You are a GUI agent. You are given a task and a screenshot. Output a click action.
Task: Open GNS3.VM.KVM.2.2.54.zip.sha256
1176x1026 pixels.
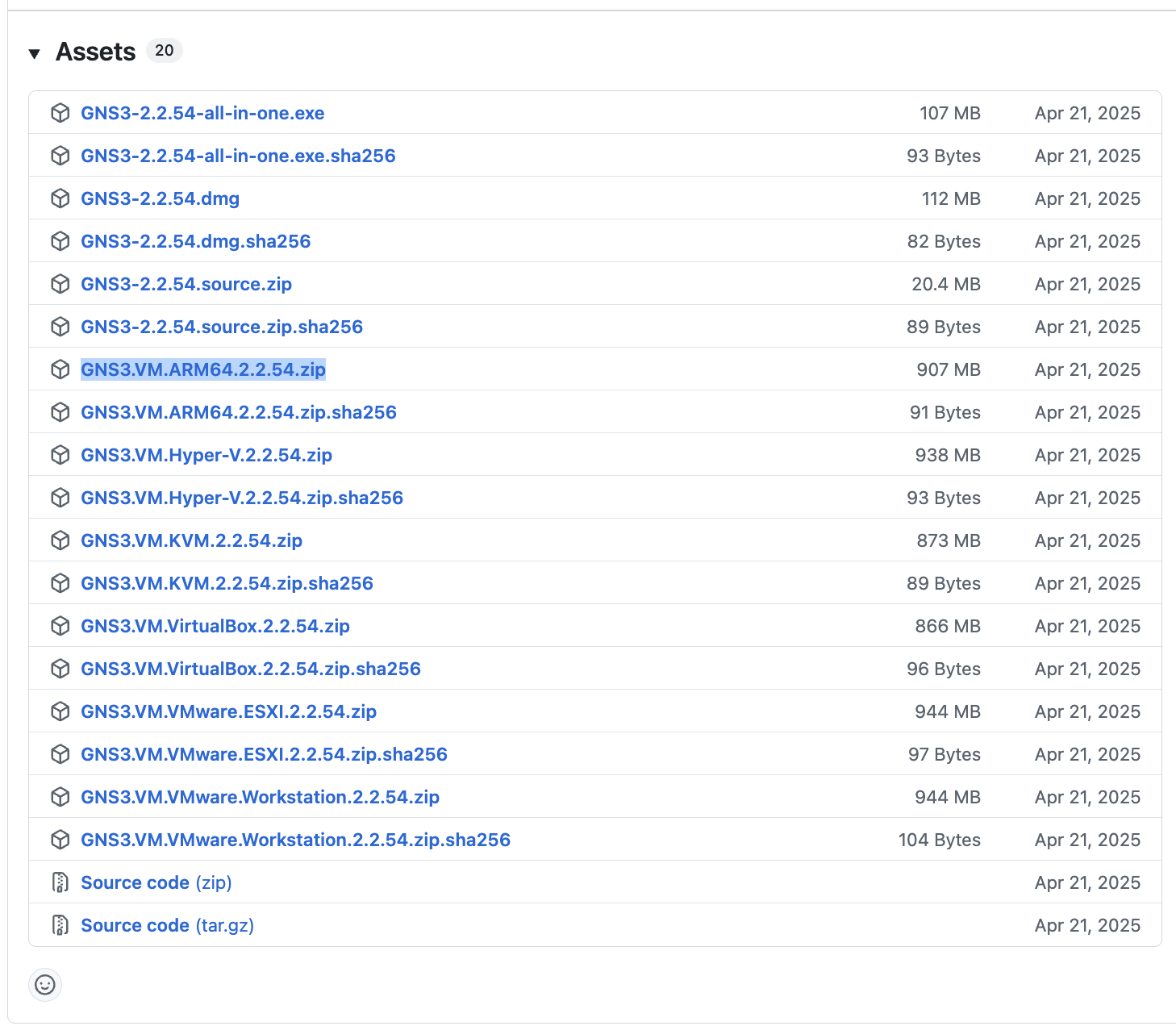click(227, 582)
